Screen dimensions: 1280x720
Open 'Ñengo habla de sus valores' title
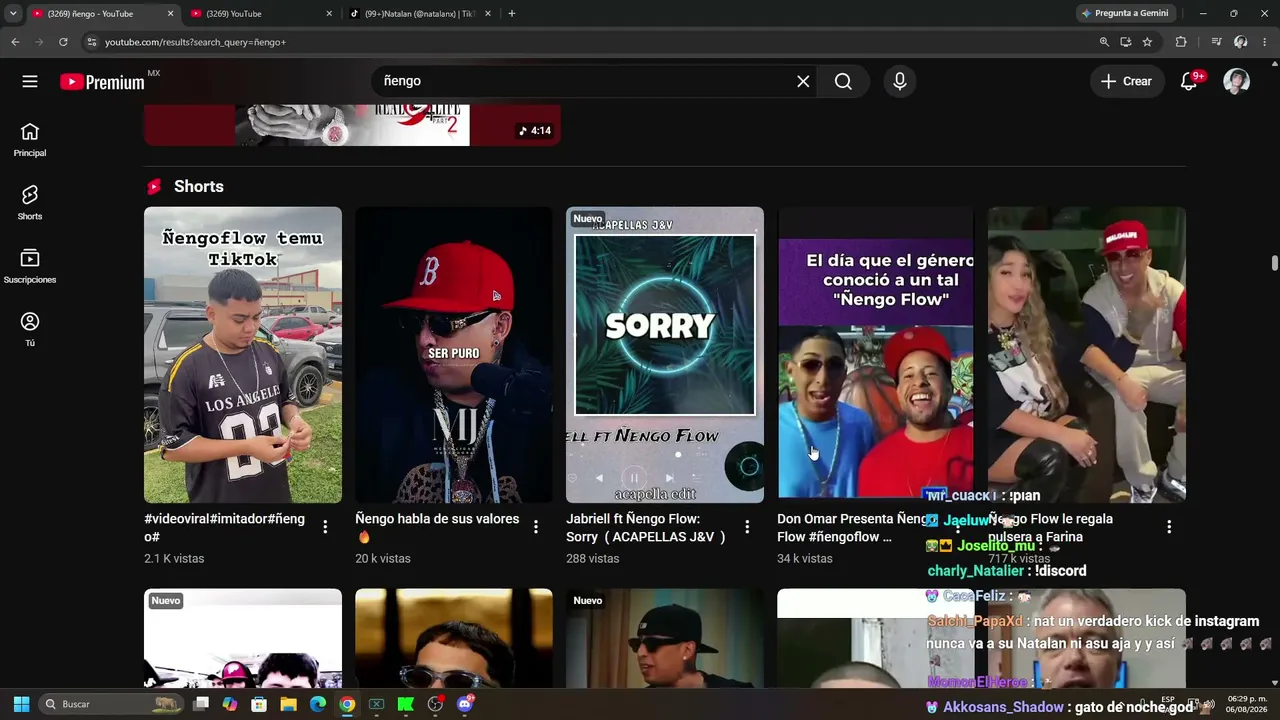437,528
